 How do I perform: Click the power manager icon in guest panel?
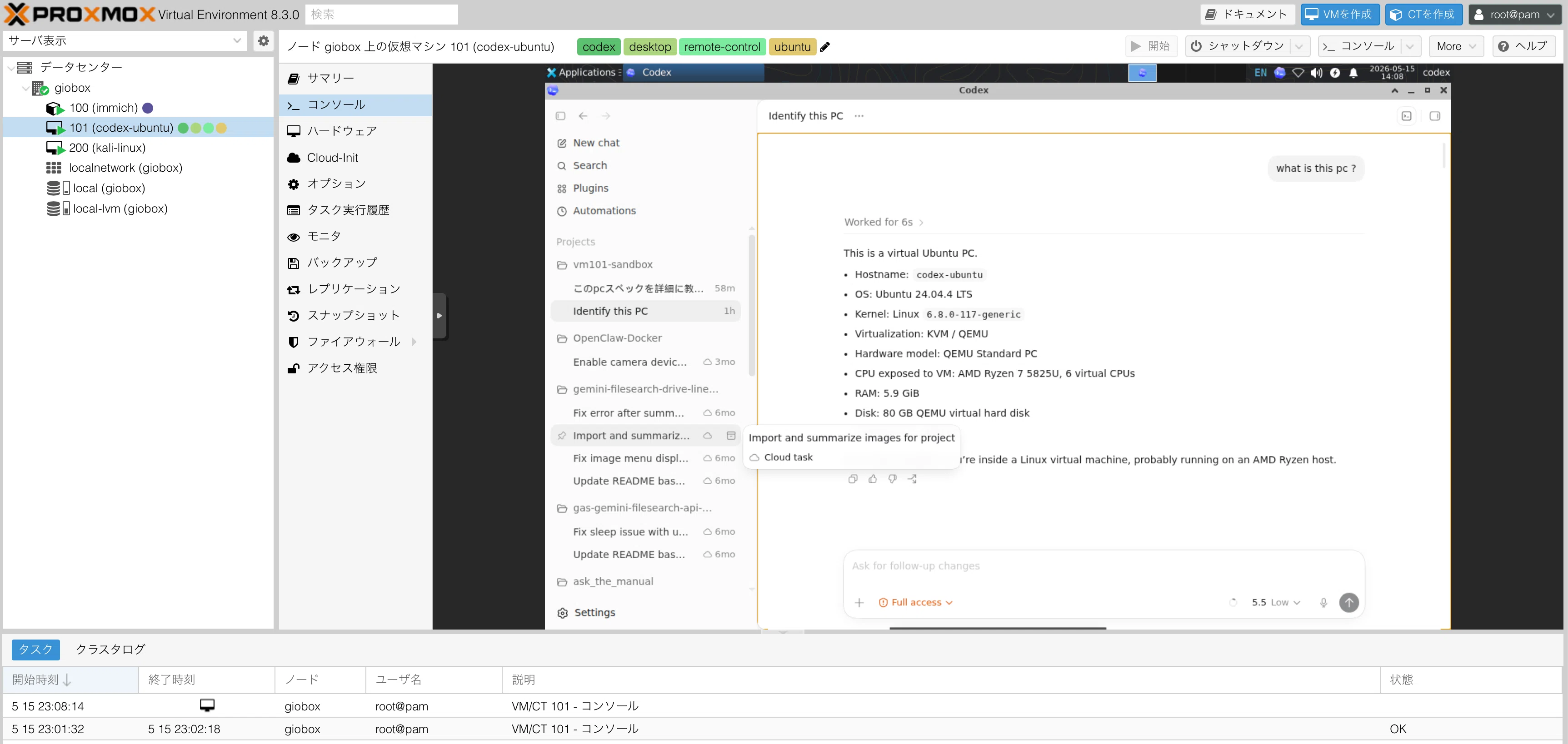(x=1335, y=72)
